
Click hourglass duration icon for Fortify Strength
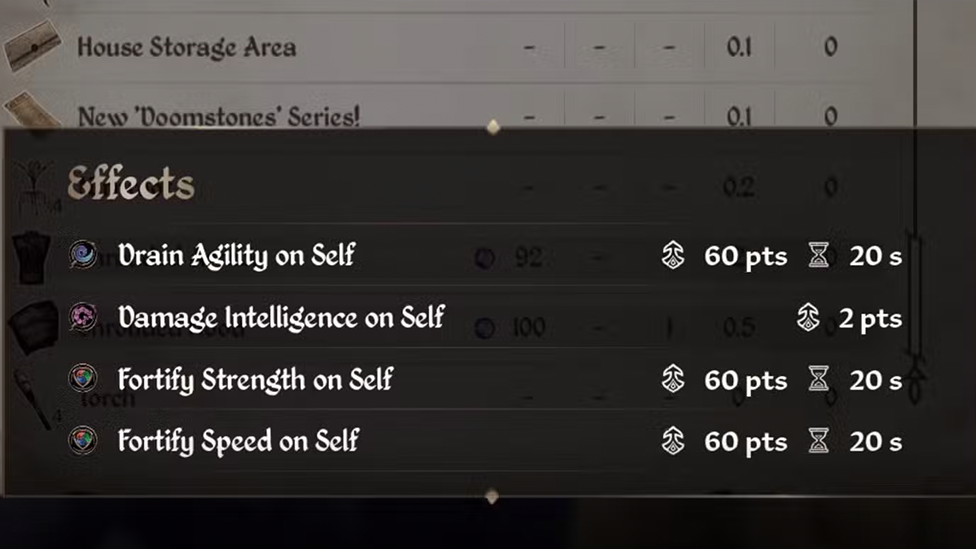point(819,380)
